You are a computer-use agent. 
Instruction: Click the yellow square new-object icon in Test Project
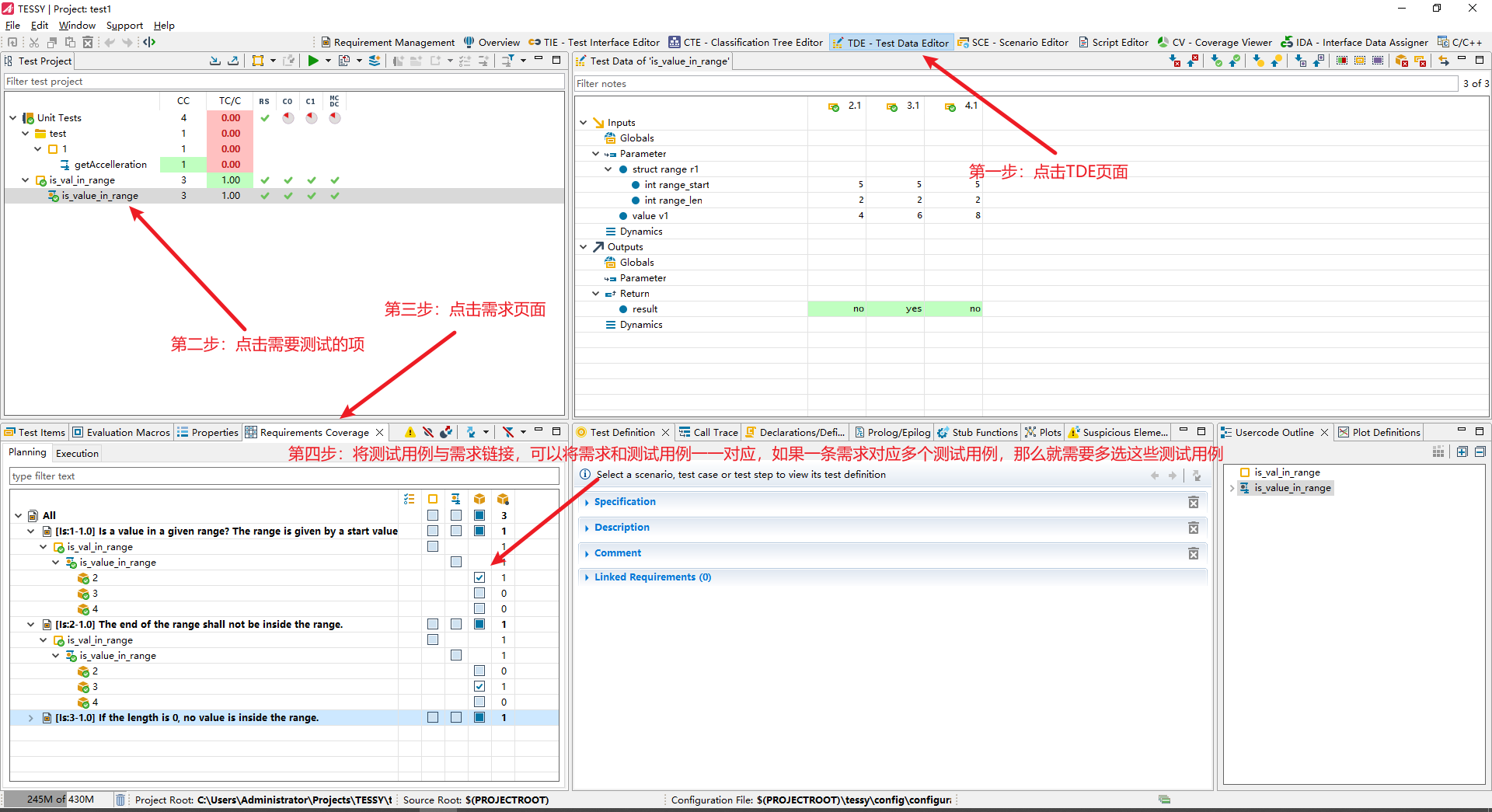(x=258, y=61)
